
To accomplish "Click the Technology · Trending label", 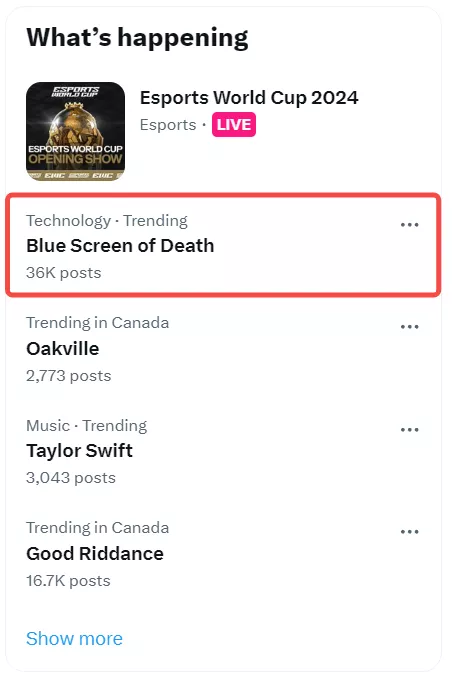I will click(x=107, y=221).
